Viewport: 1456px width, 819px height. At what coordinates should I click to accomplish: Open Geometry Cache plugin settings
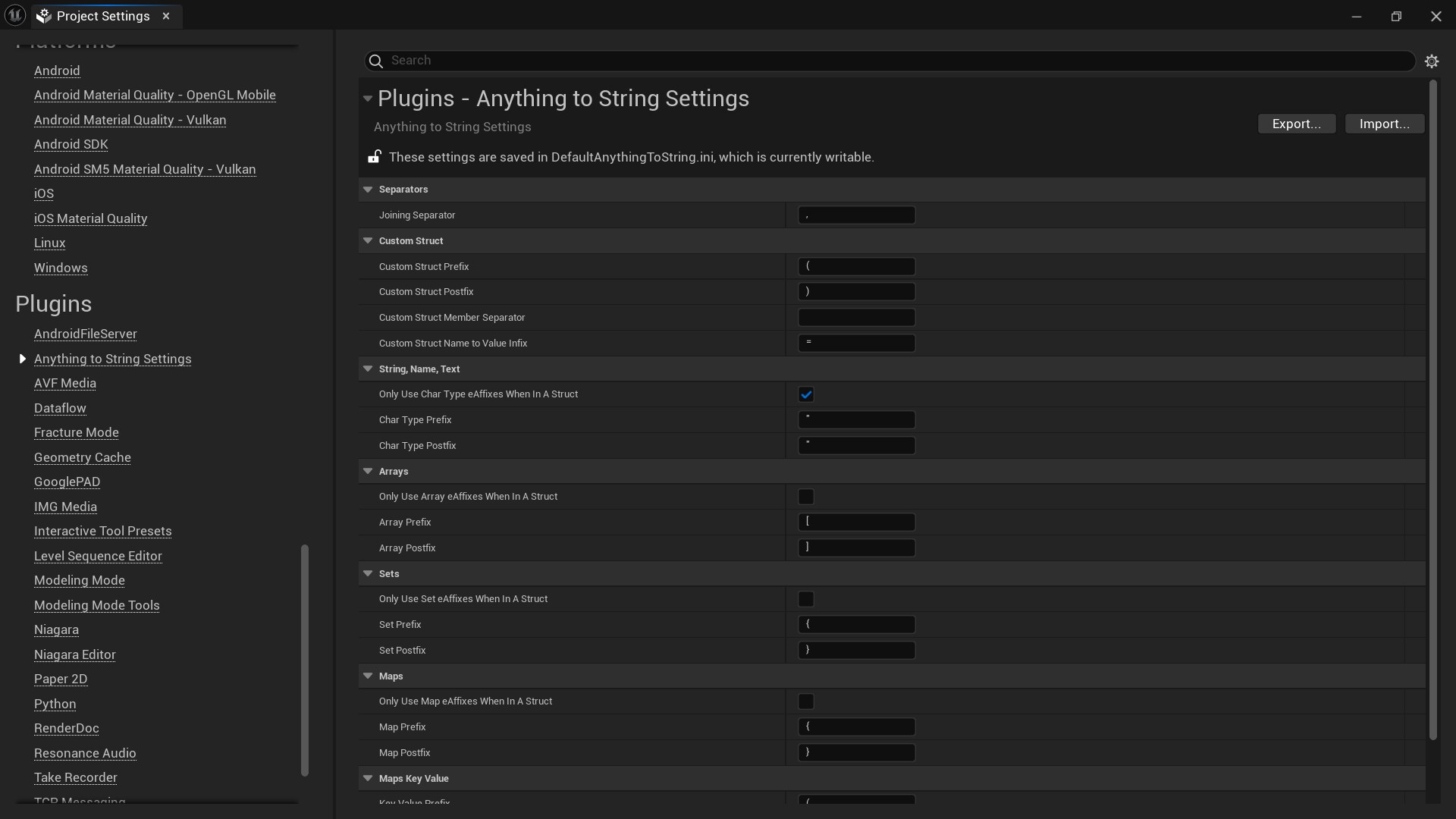tap(83, 457)
